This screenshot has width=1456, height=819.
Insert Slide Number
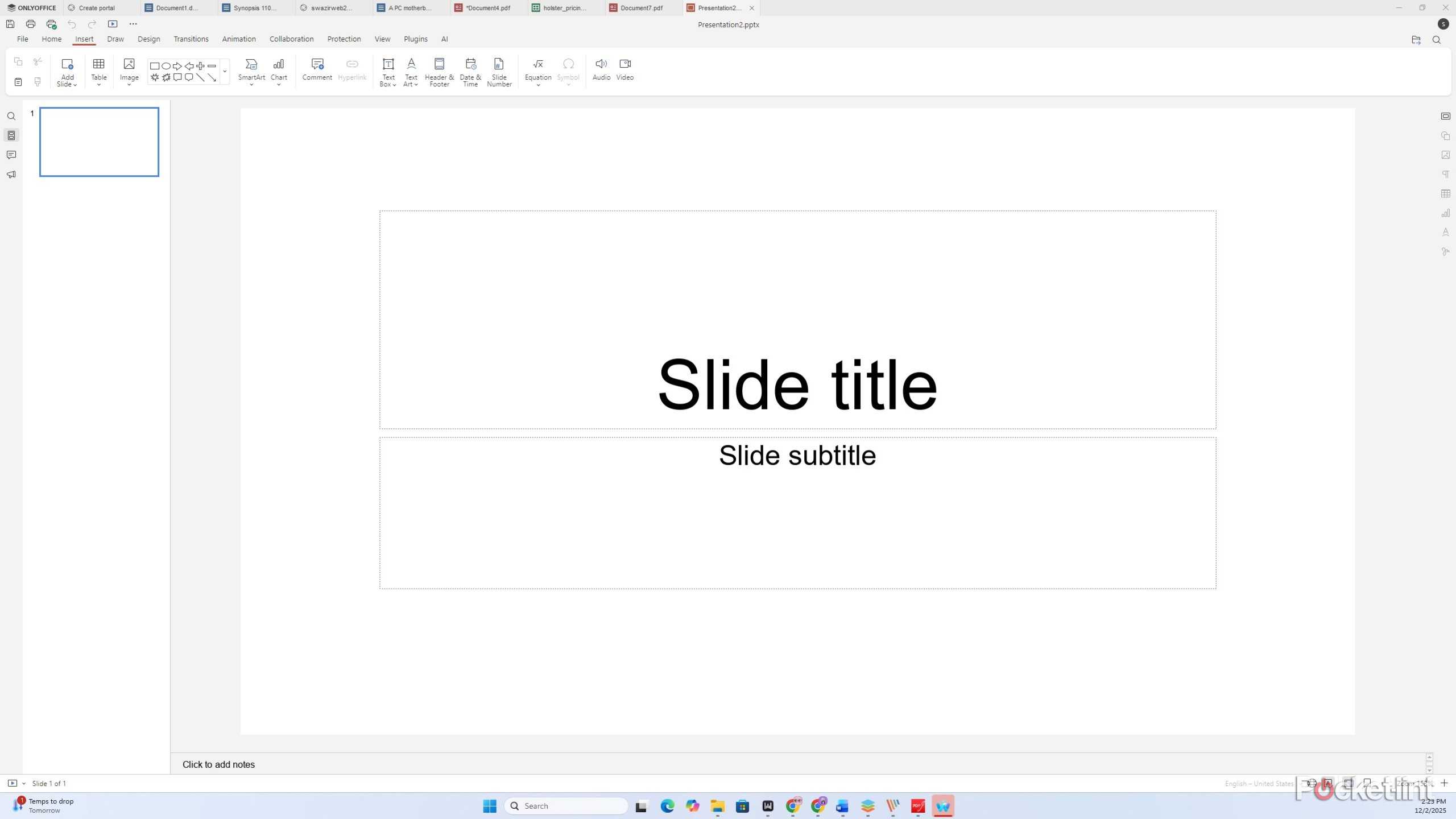tap(499, 72)
